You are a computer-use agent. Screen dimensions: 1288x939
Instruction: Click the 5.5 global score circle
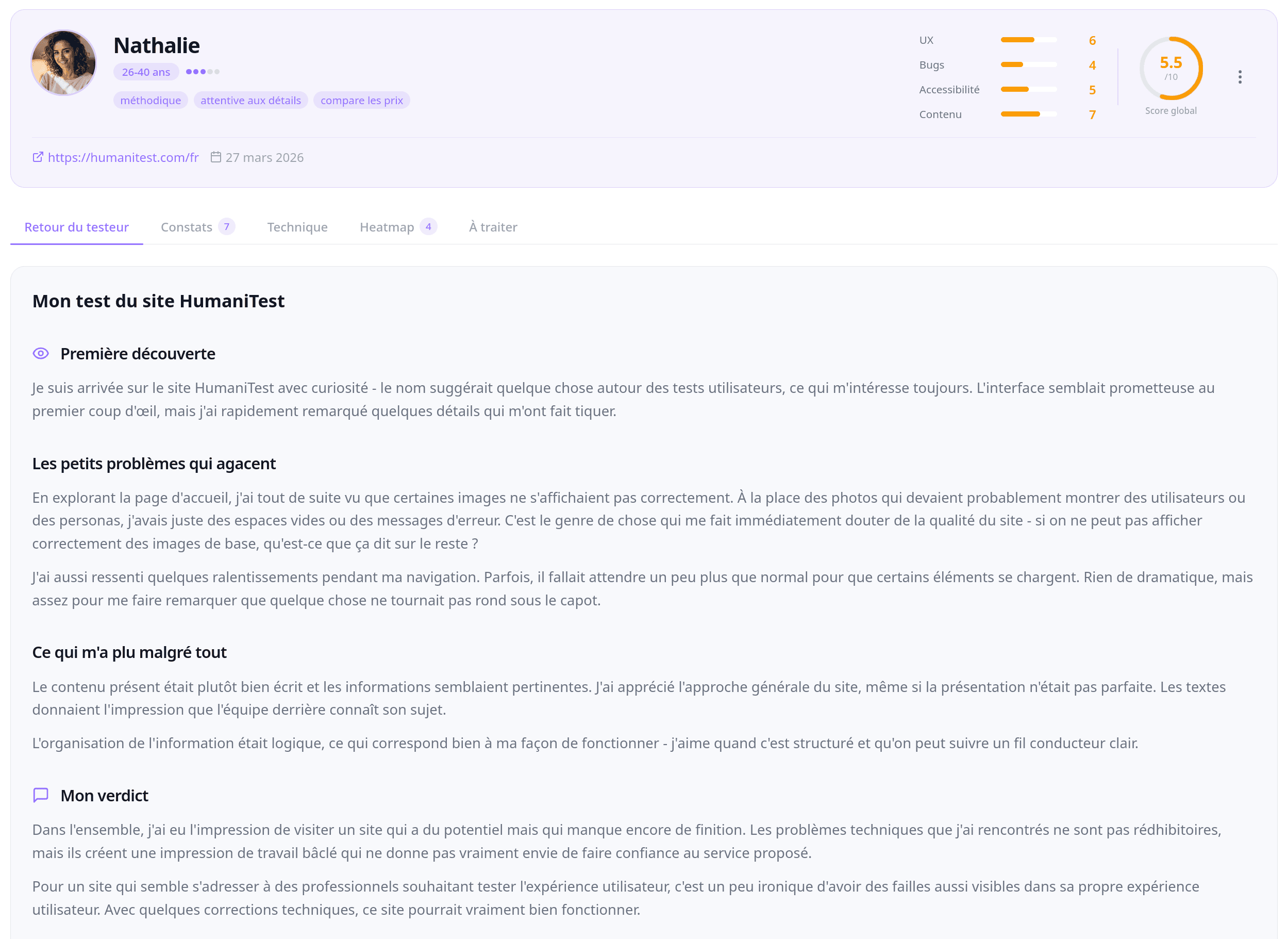tap(1170, 68)
